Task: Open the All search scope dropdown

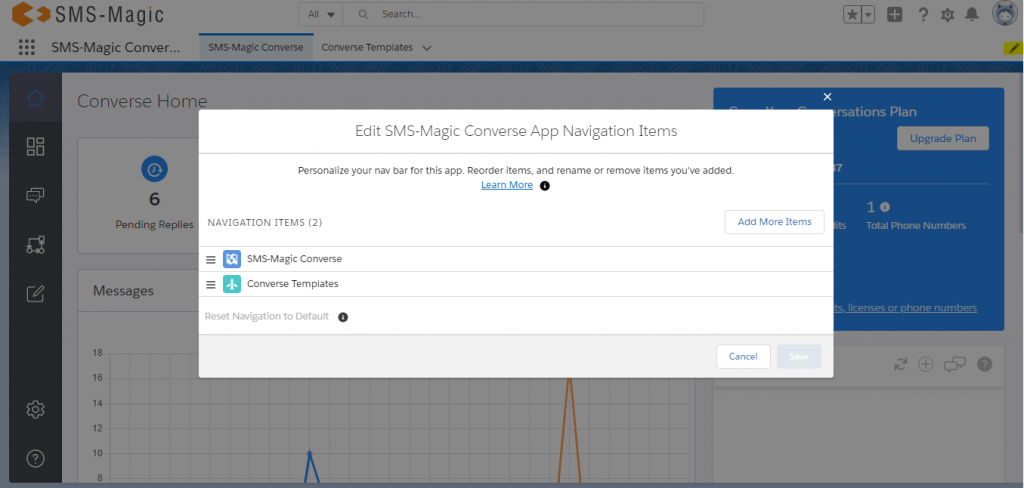Action: 321,14
